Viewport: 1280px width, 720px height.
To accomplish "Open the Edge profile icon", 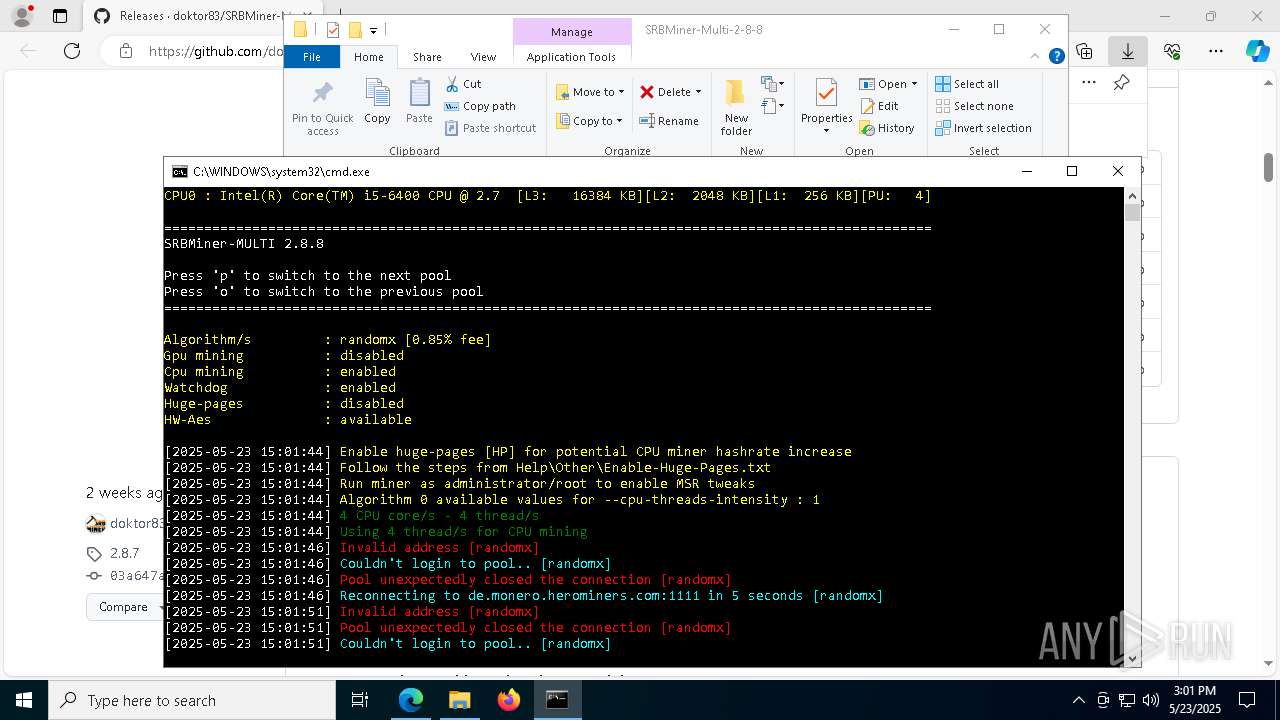I will [x=22, y=16].
